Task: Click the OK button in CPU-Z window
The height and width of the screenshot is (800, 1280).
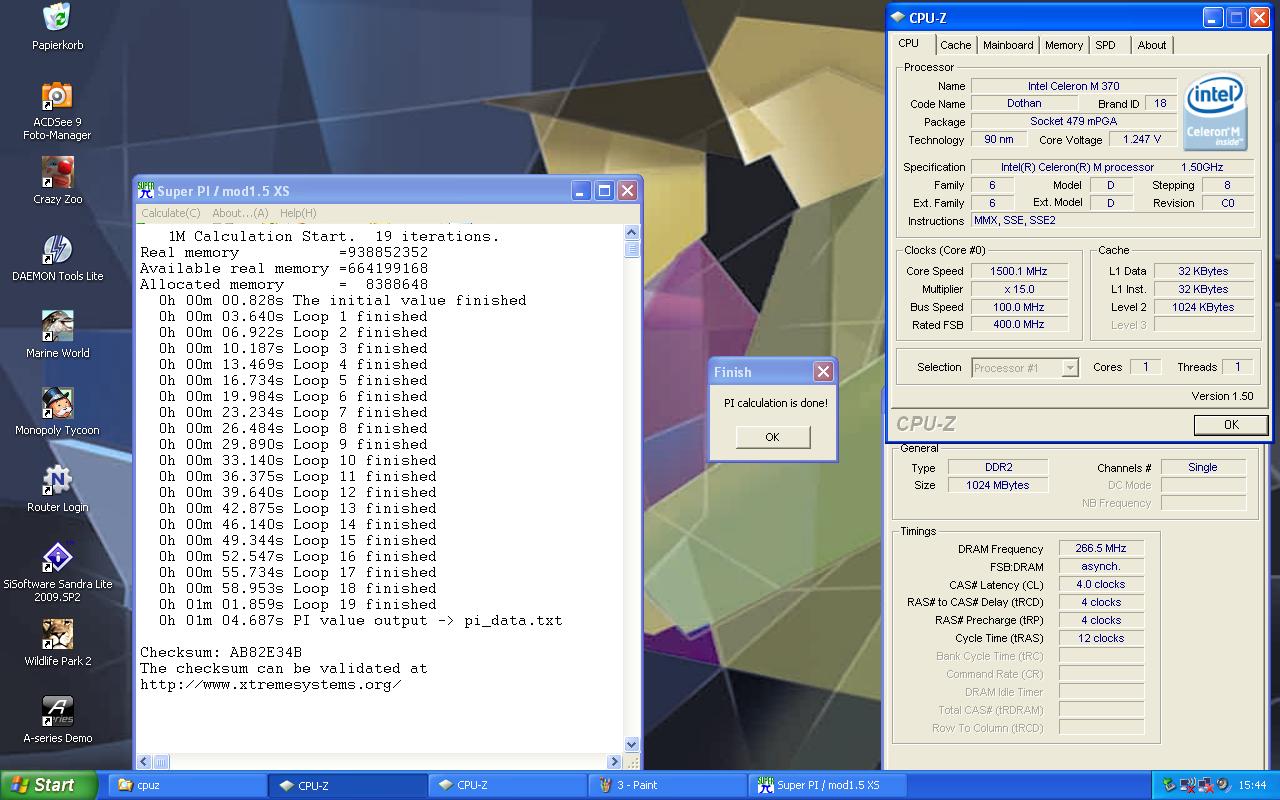Action: pos(1231,424)
